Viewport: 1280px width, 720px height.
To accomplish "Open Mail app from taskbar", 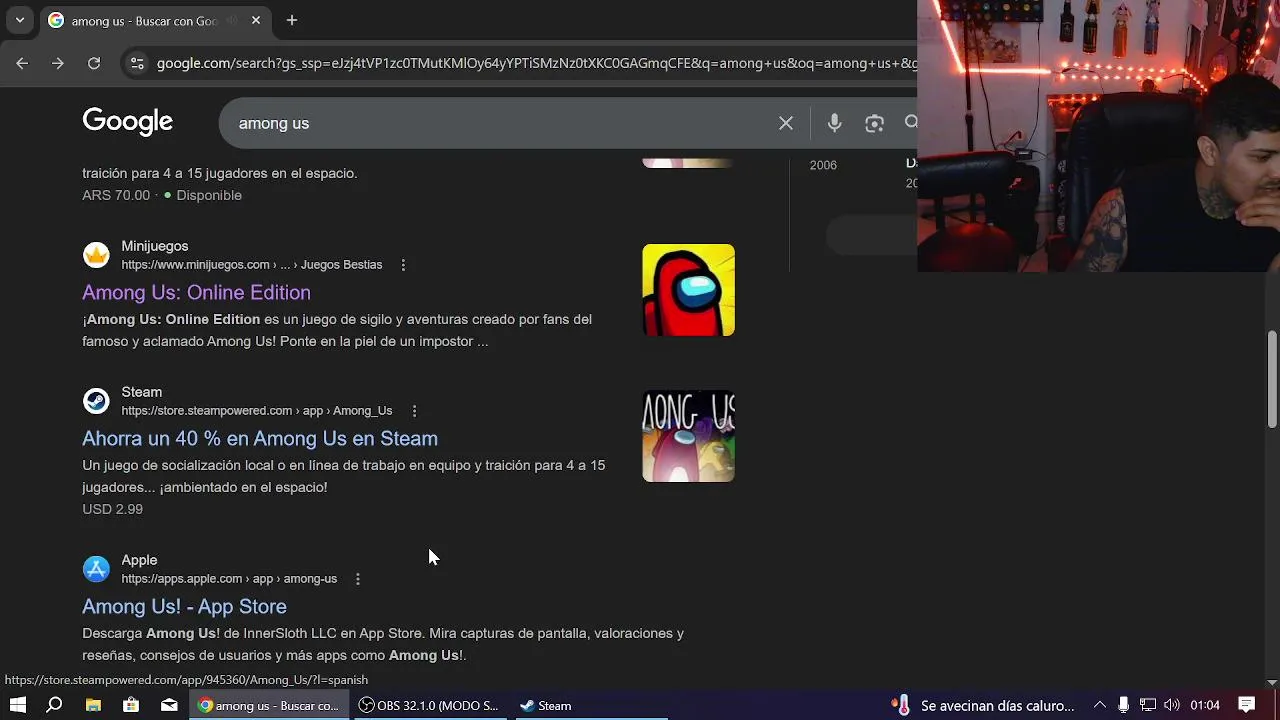I will pos(169,705).
